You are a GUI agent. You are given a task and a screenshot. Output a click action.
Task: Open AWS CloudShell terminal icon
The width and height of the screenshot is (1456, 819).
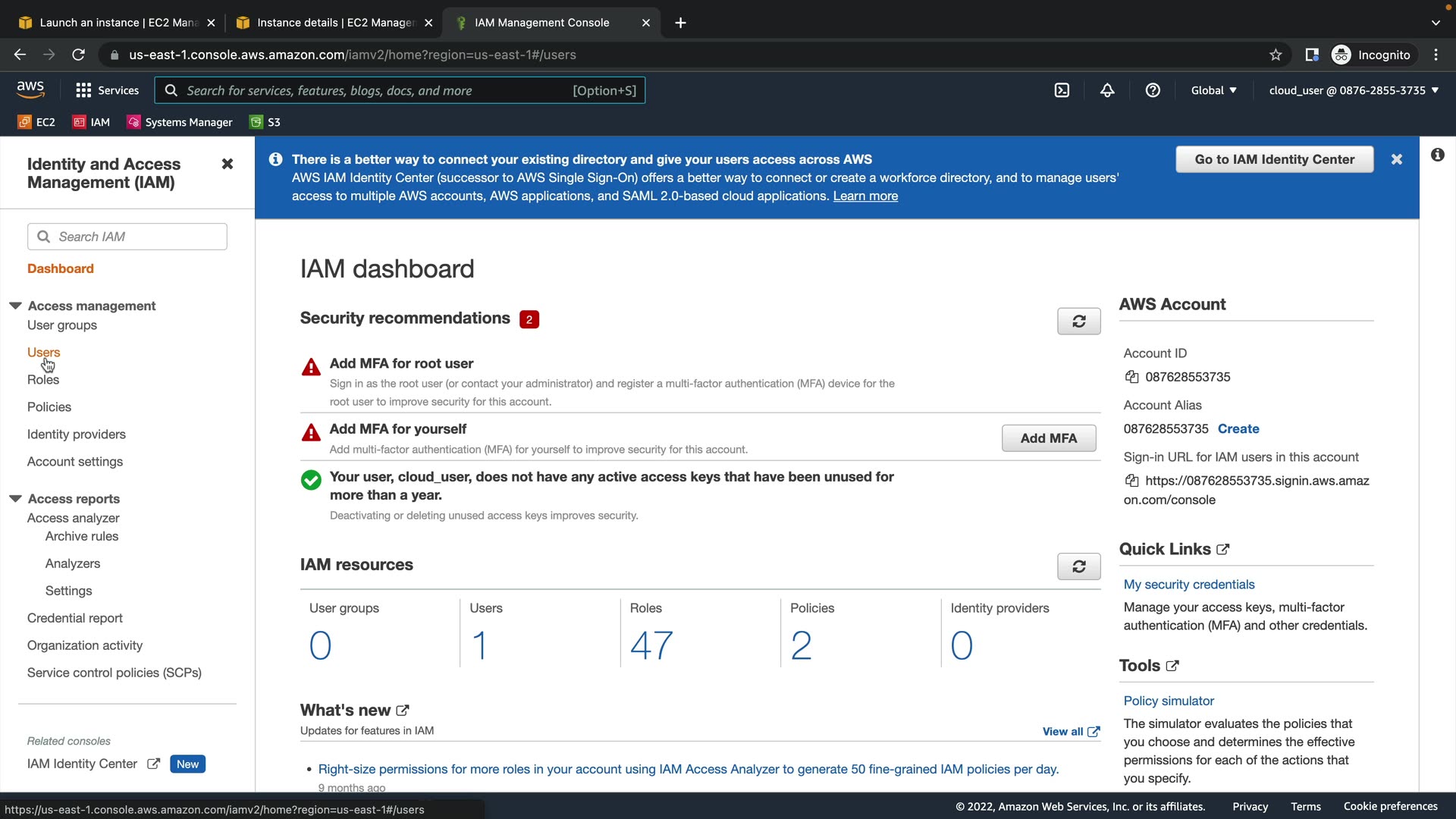(1062, 90)
